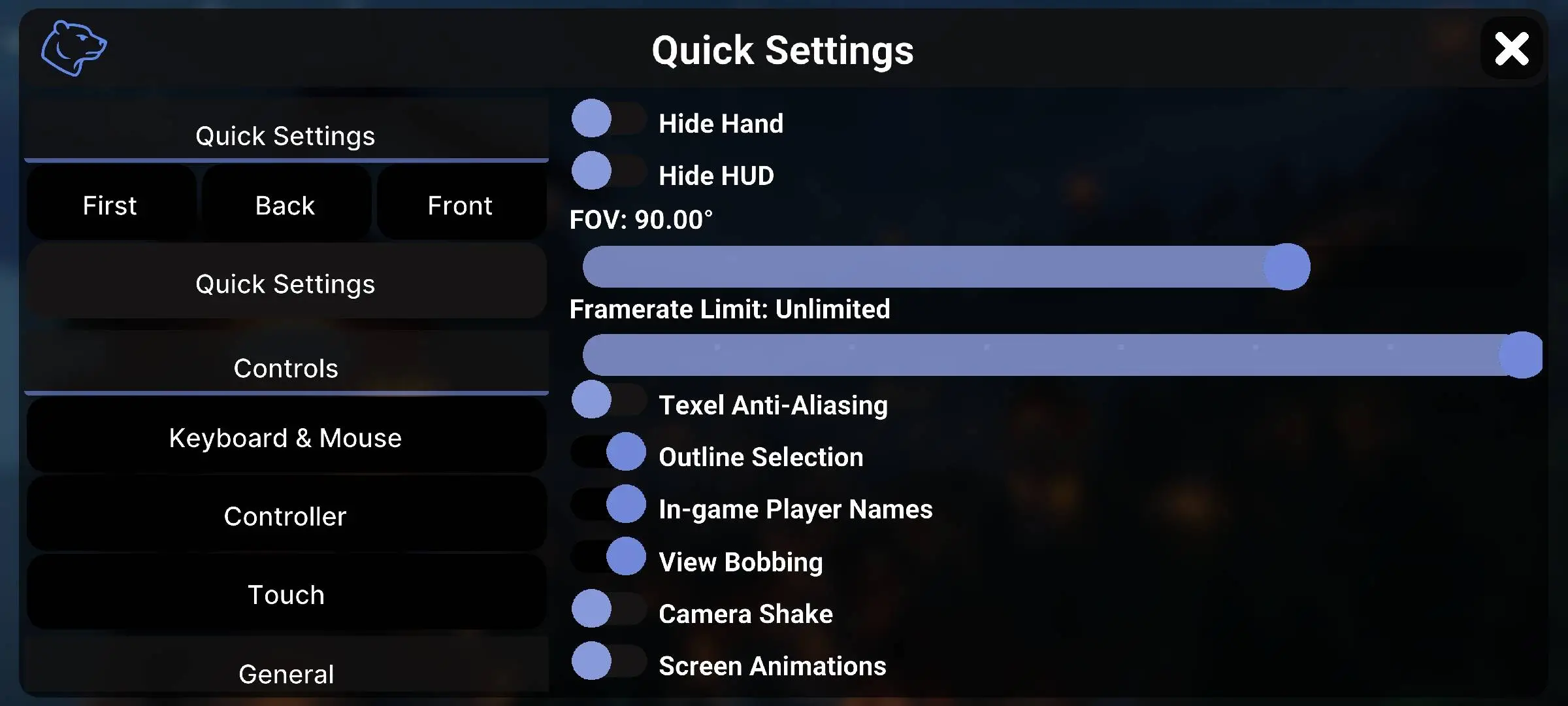Screen dimensions: 1568x706
Task: Enable the Hide HUD toggle
Action: pyautogui.click(x=608, y=171)
